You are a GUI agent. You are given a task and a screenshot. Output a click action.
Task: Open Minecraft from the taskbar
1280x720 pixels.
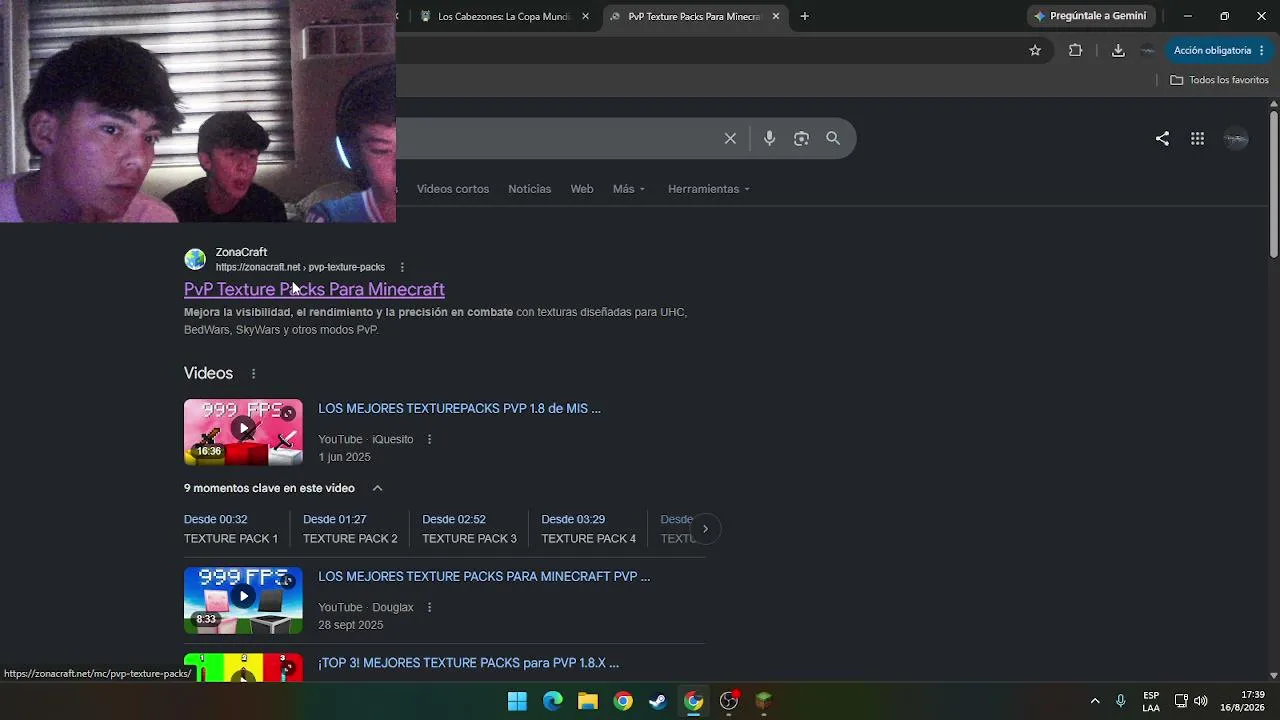pyautogui.click(x=764, y=701)
